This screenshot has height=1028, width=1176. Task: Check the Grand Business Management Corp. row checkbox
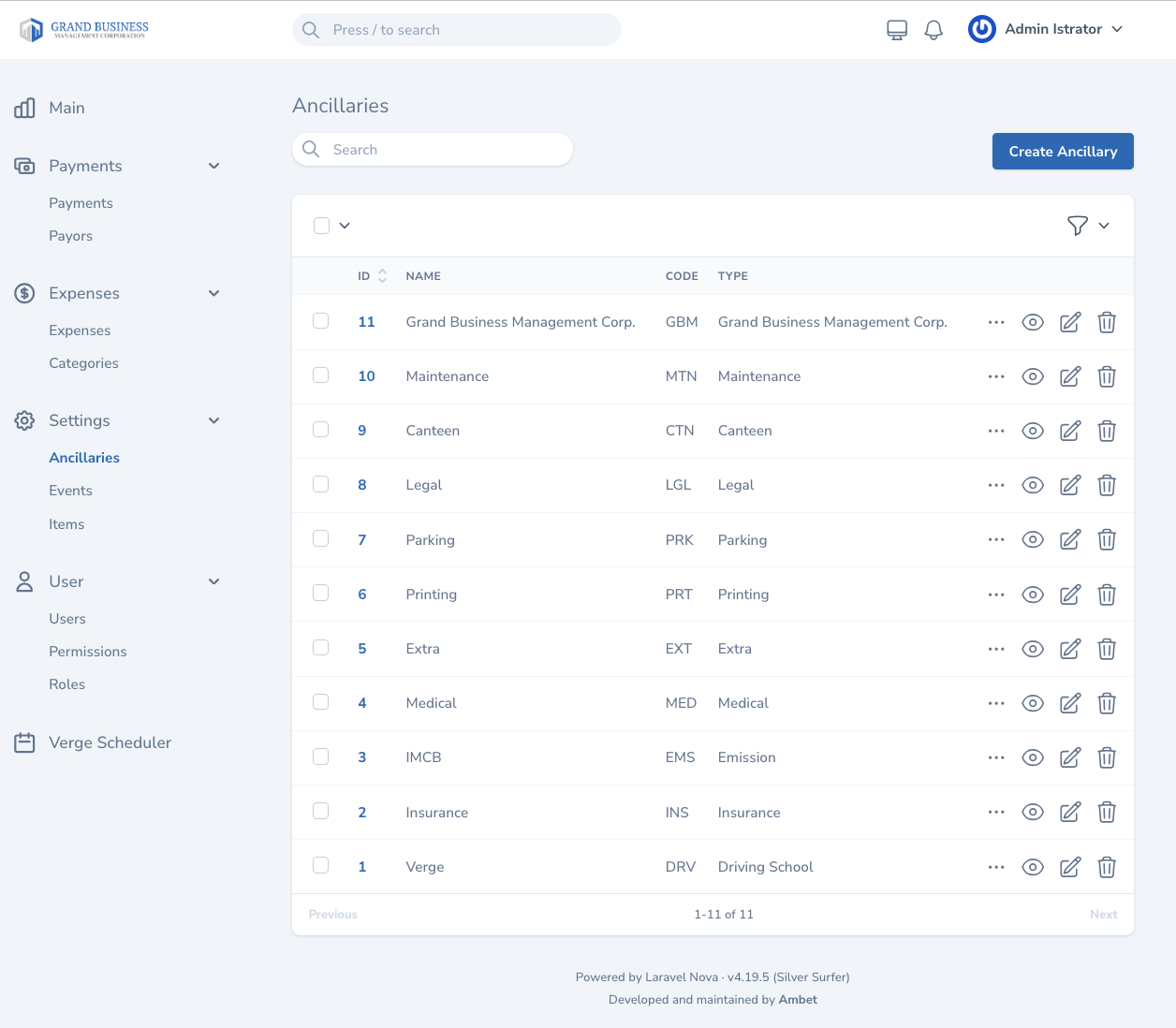click(x=321, y=321)
